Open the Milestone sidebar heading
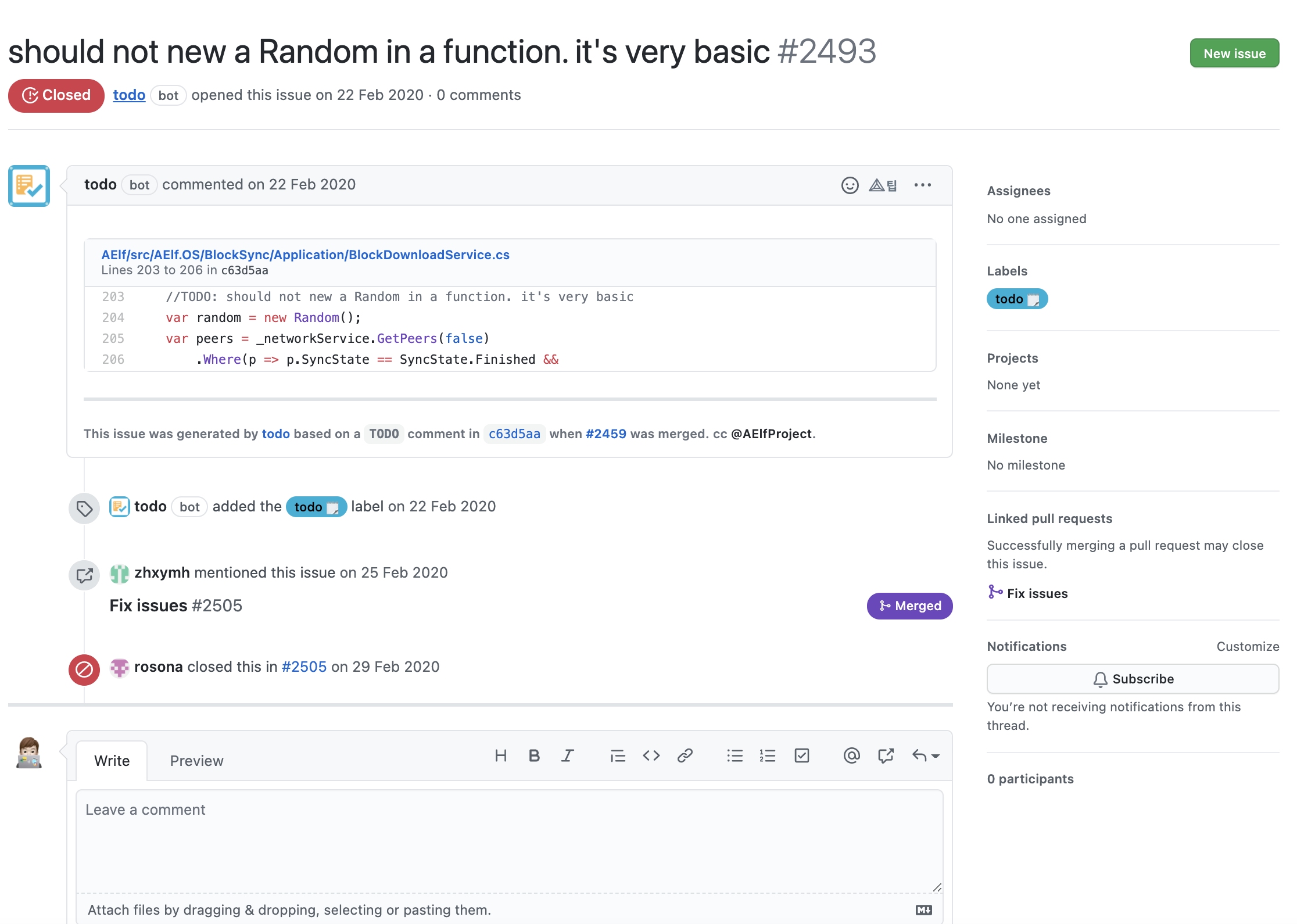 (1017, 438)
